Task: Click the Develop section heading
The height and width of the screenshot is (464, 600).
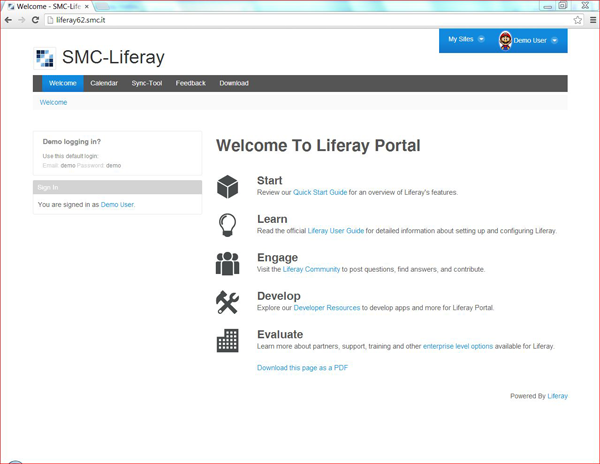Action: (x=279, y=296)
